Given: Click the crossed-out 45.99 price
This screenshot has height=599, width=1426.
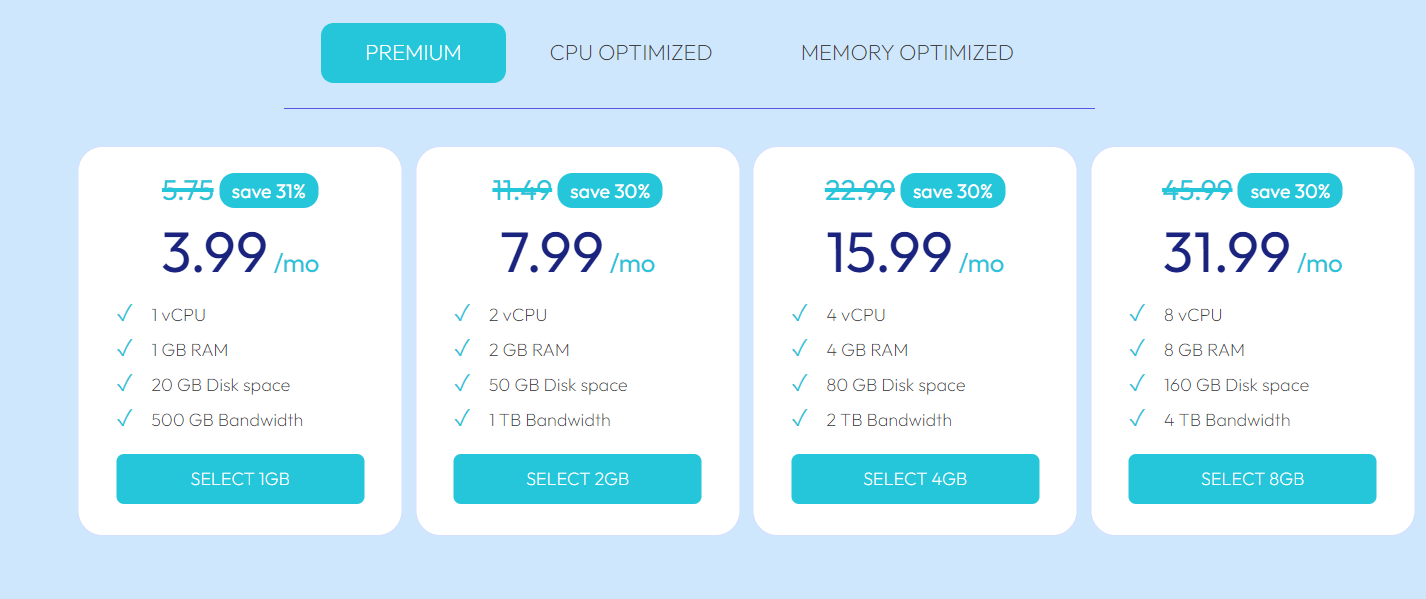Looking at the screenshot, I should [1197, 191].
